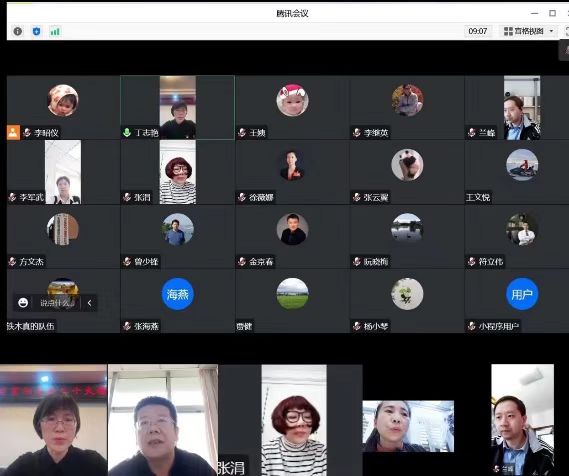Expand the grid view dropdown arrow
The height and width of the screenshot is (476, 569).
pyautogui.click(x=551, y=31)
